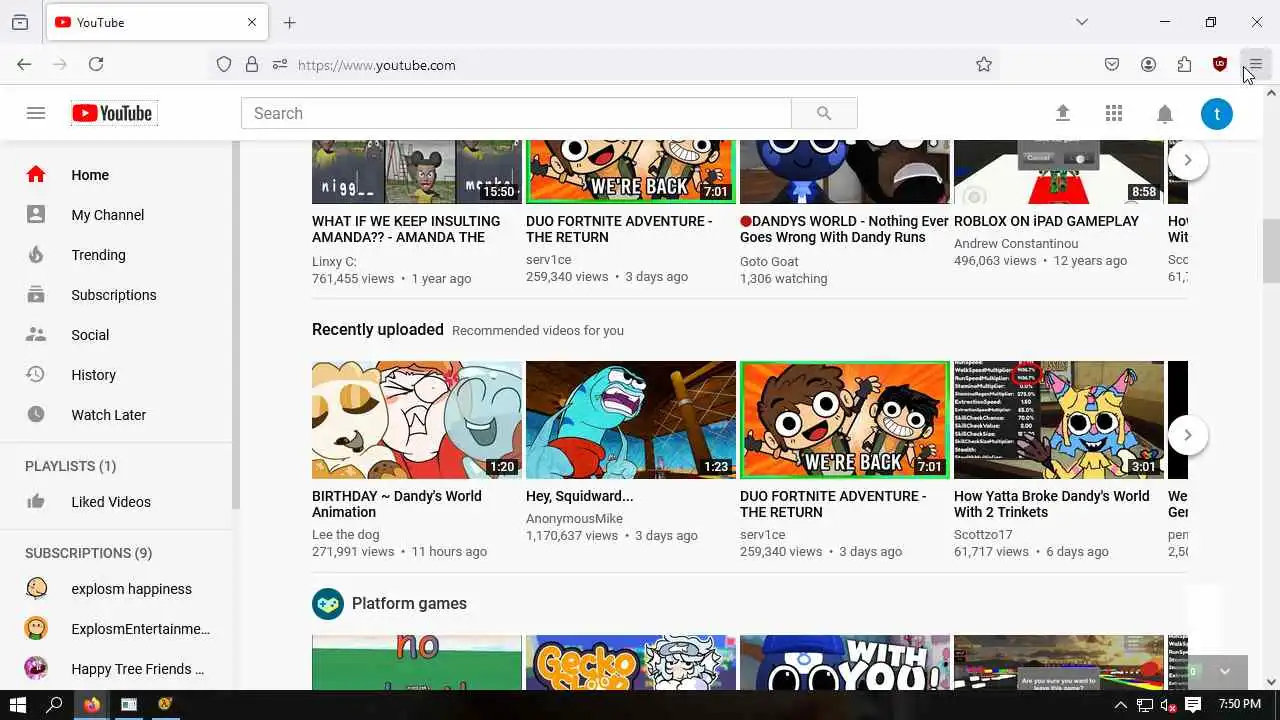This screenshot has height=720, width=1280.
Task: Open the Pocket save icon
Action: pyautogui.click(x=1112, y=64)
